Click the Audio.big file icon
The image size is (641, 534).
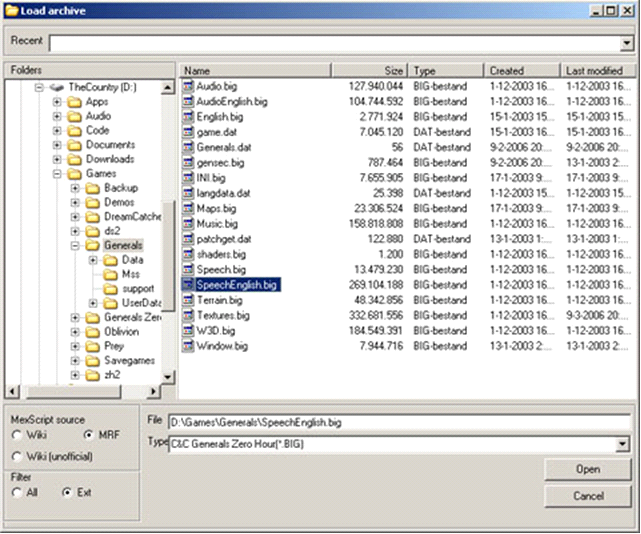click(188, 87)
